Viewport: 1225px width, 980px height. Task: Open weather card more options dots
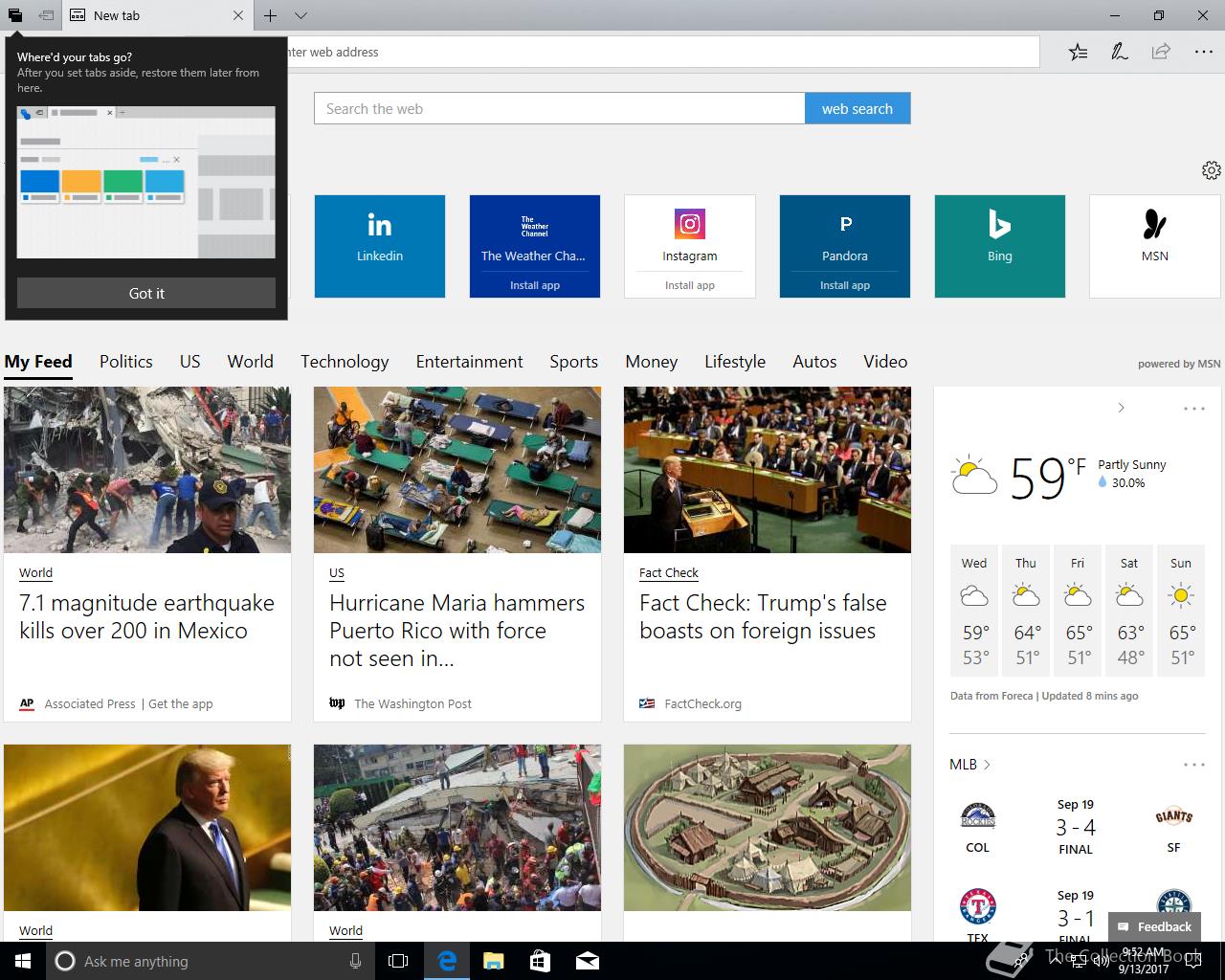coord(1194,409)
